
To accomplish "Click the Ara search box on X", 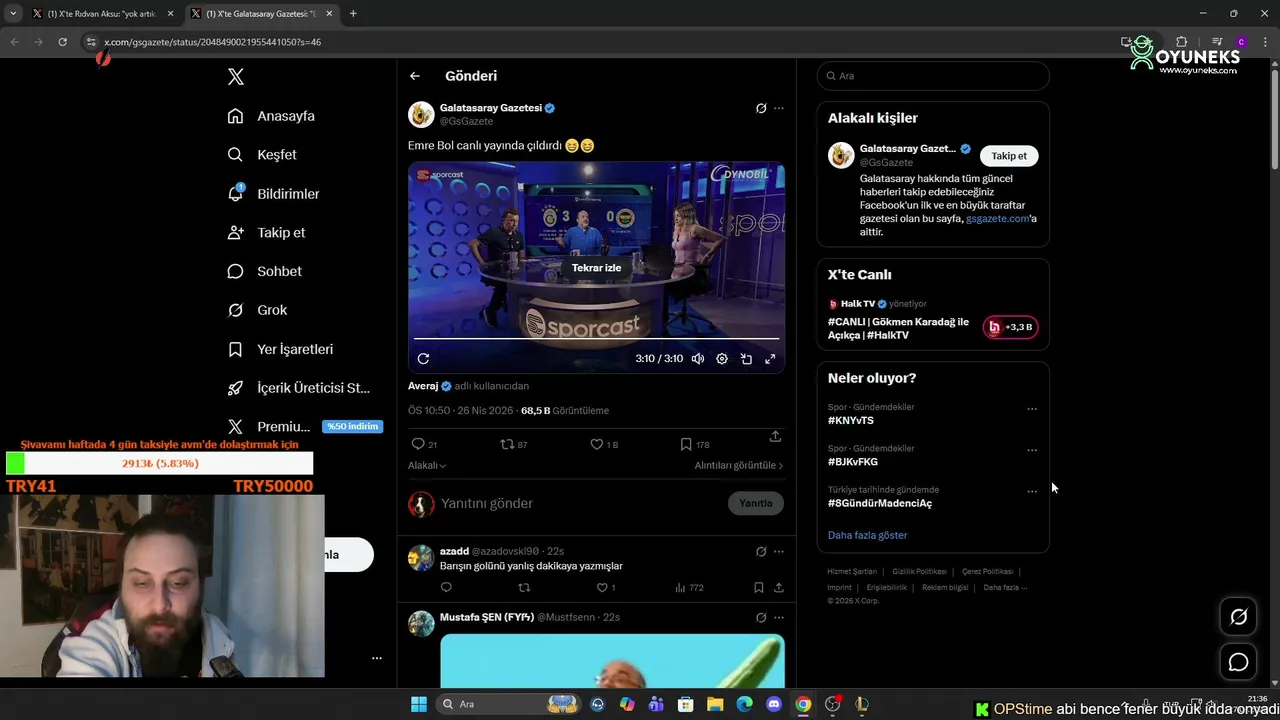I will (x=933, y=76).
